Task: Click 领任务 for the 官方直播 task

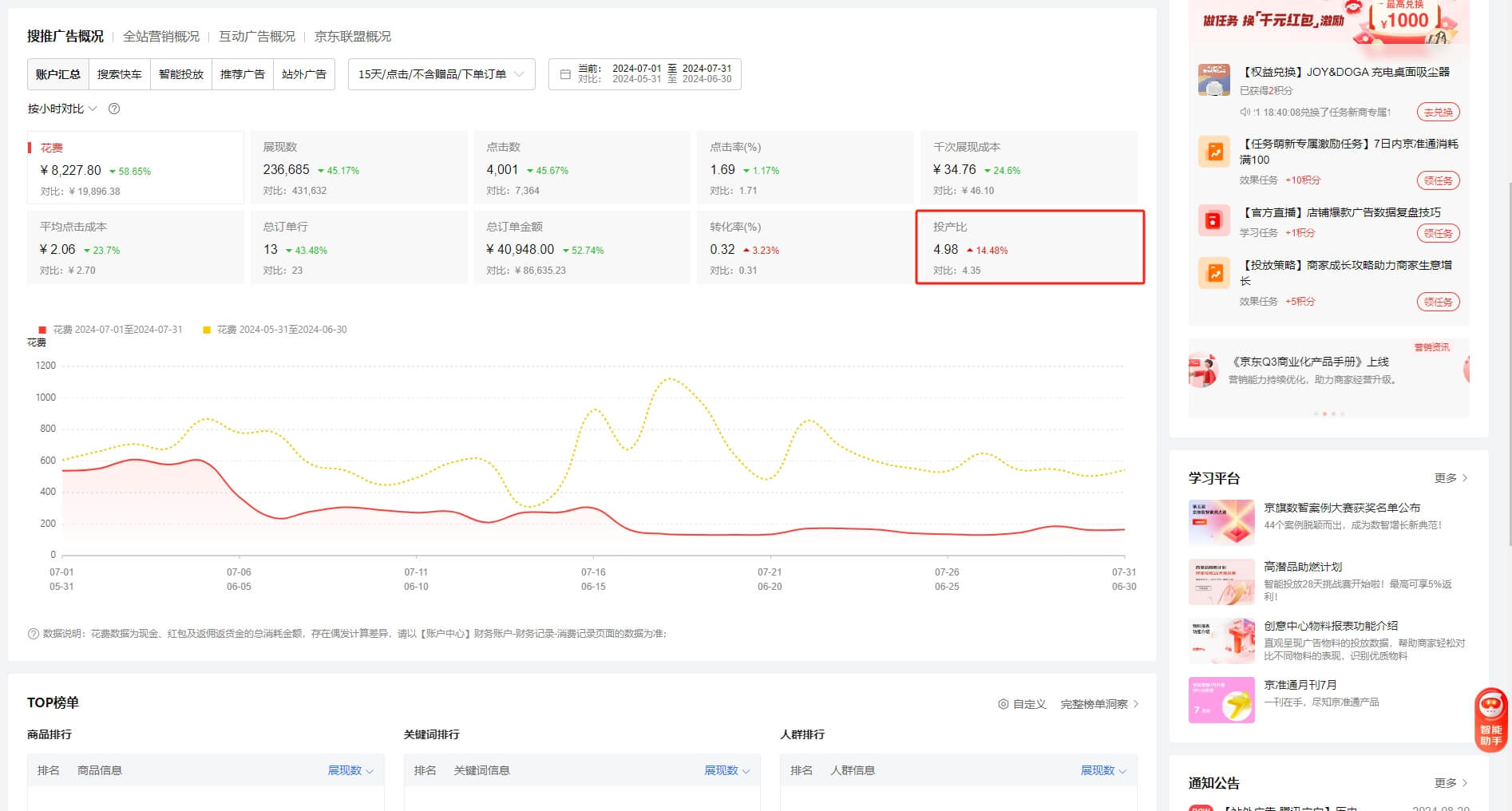Action: (x=1438, y=233)
